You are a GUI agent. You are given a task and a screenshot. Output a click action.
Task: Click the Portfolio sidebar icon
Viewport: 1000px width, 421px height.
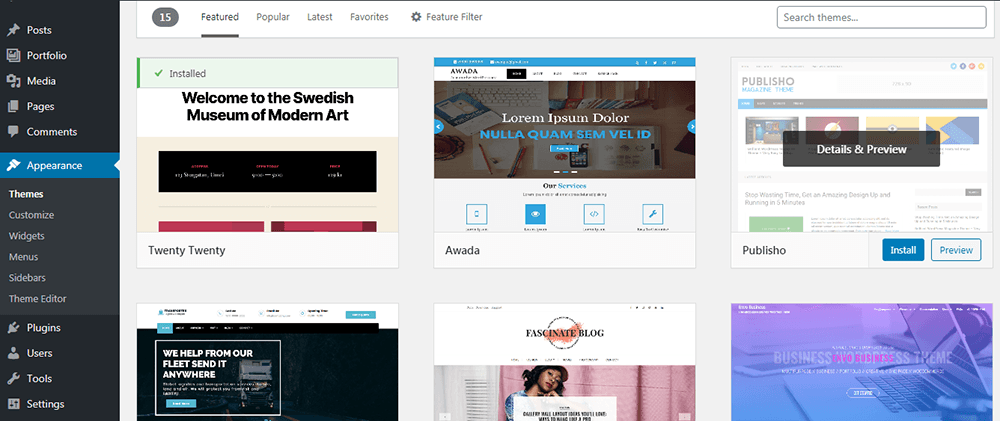pyautogui.click(x=13, y=55)
